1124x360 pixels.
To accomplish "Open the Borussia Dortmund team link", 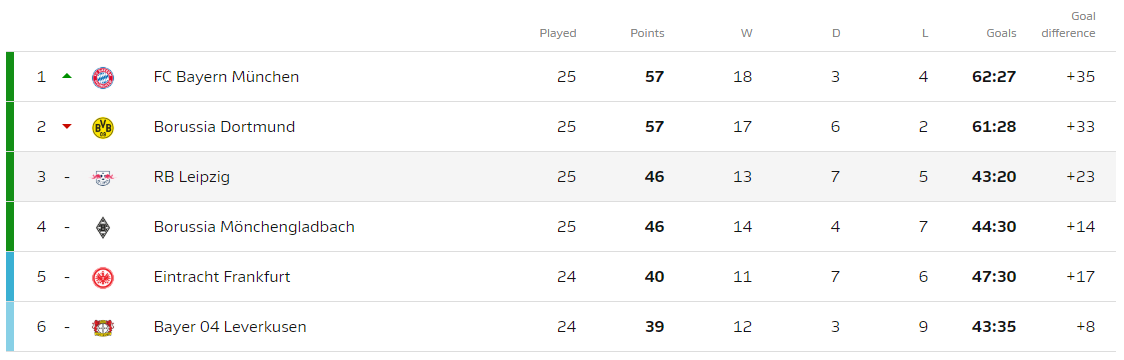I will click(x=224, y=127).
